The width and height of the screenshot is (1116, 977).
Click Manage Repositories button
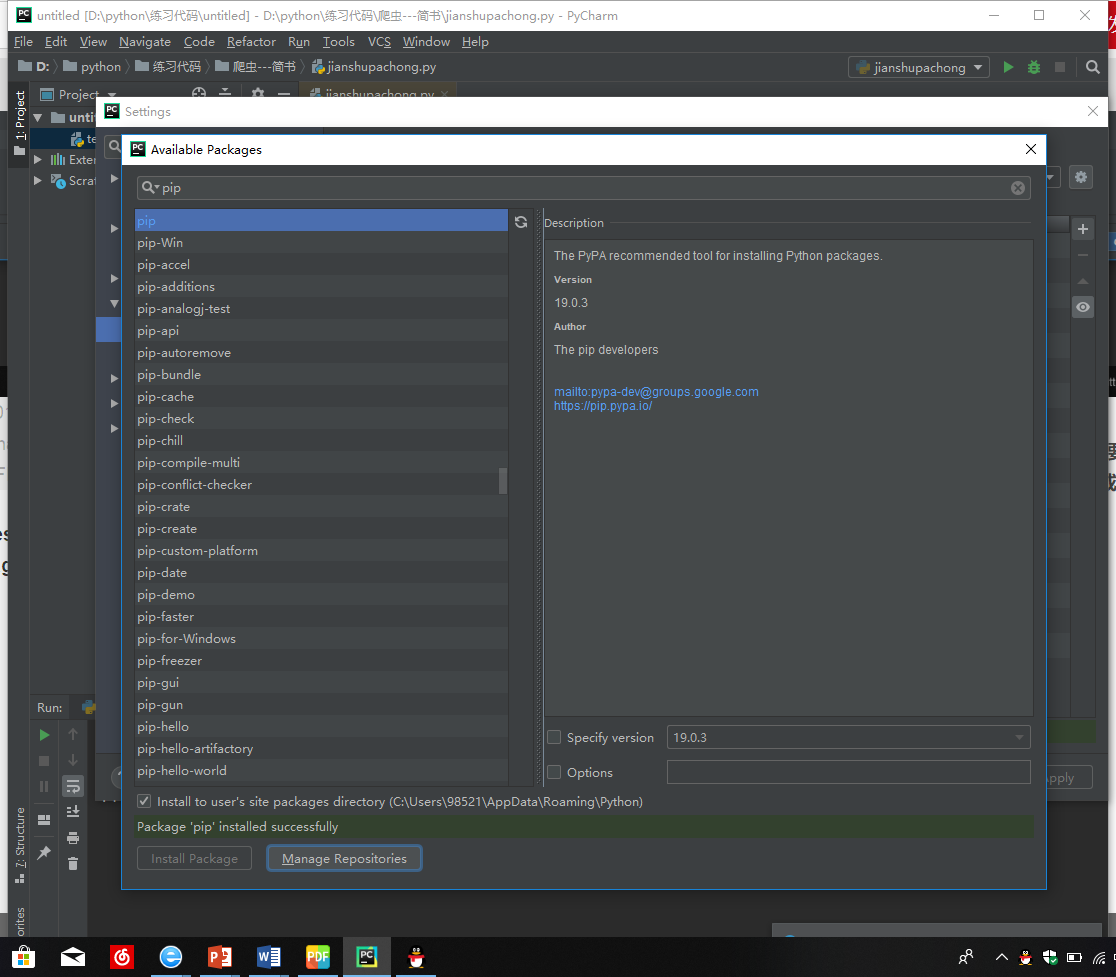(x=344, y=858)
